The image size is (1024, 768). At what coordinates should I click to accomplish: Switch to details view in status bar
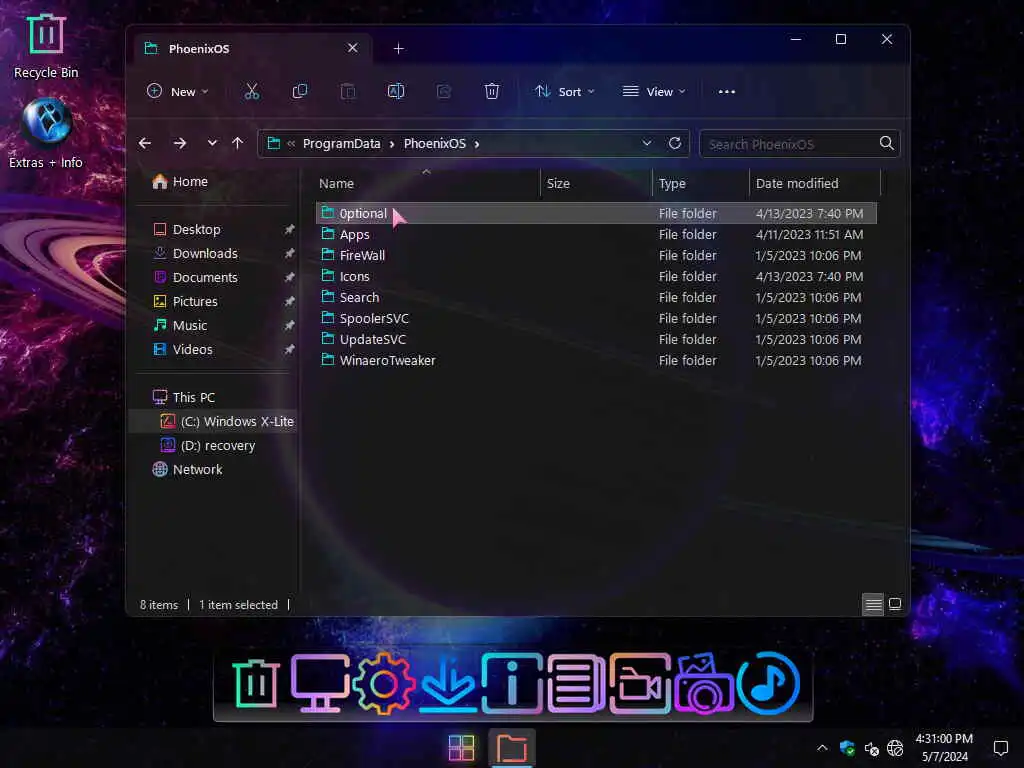click(x=873, y=604)
